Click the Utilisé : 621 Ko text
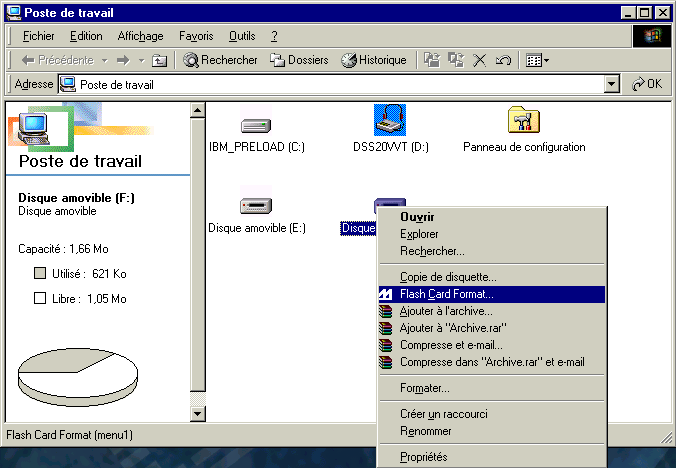This screenshot has height=468, width=676. click(x=89, y=274)
